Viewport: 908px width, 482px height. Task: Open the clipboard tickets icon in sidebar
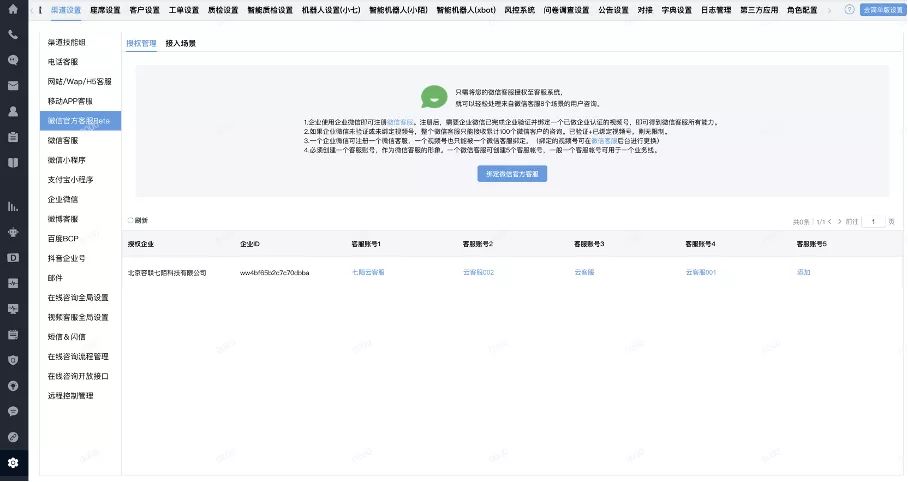(13, 137)
